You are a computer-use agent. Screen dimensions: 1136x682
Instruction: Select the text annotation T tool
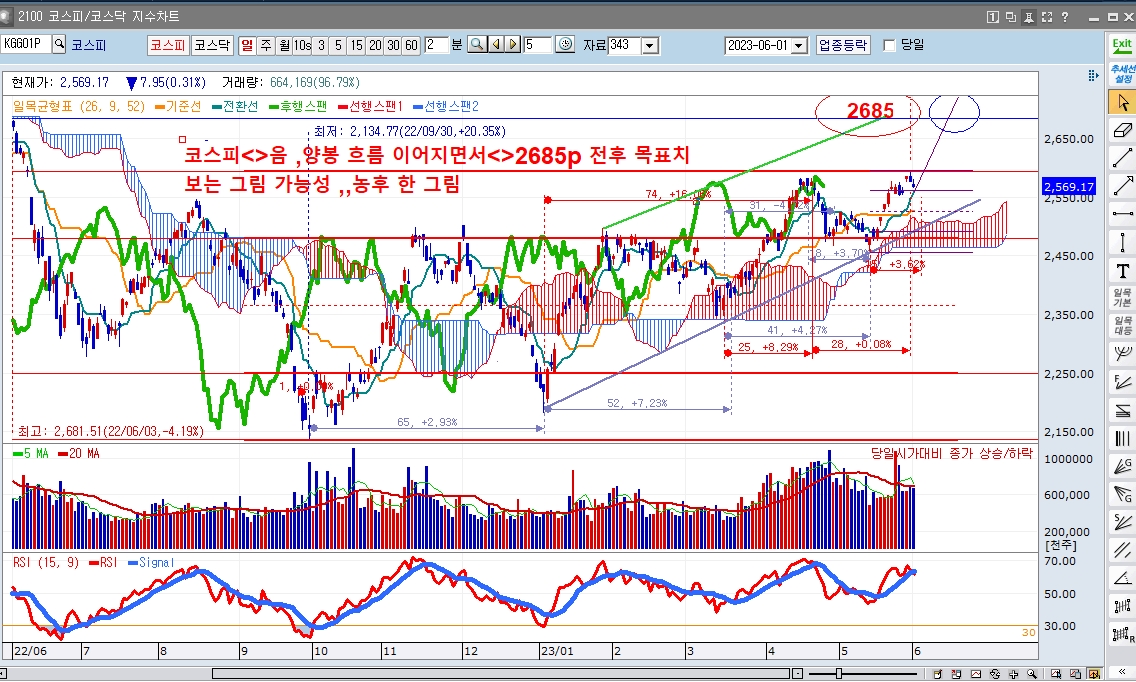tap(1122, 270)
